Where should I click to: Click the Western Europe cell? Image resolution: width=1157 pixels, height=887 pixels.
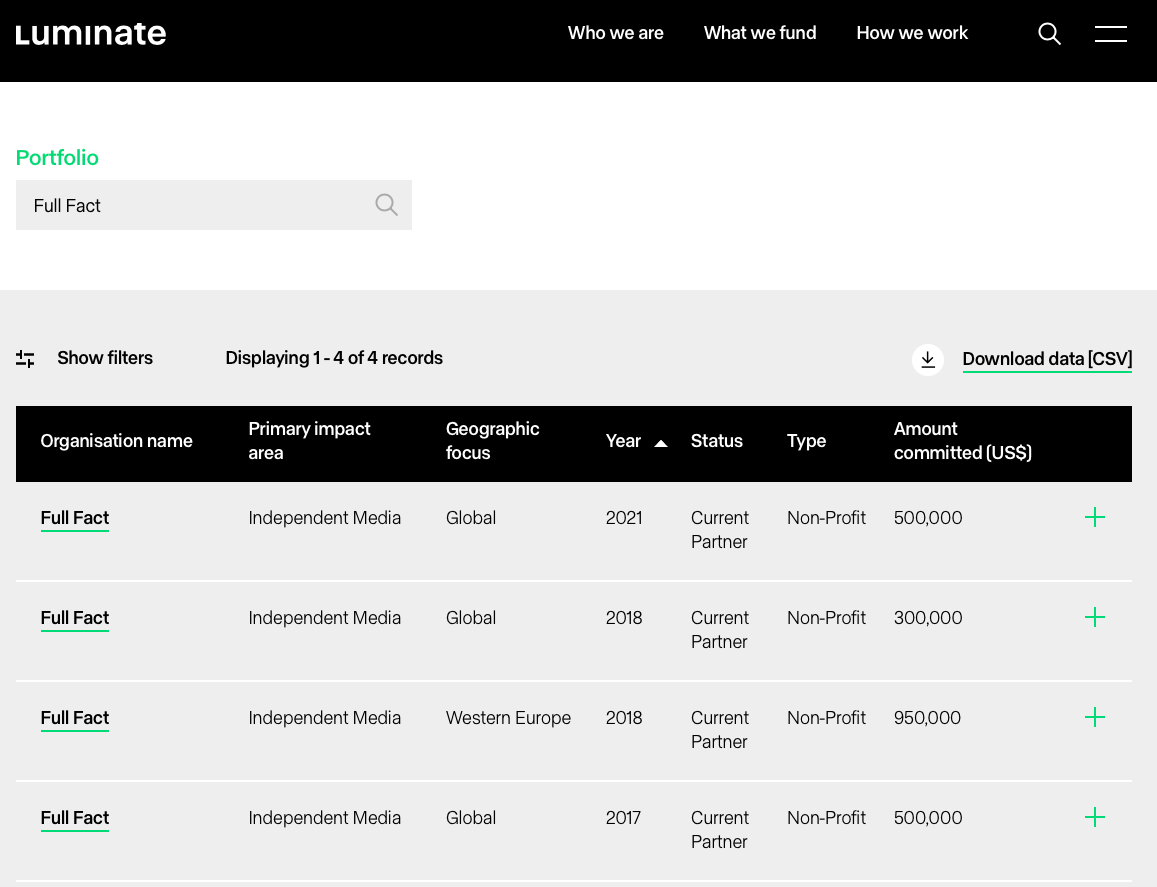coord(508,718)
